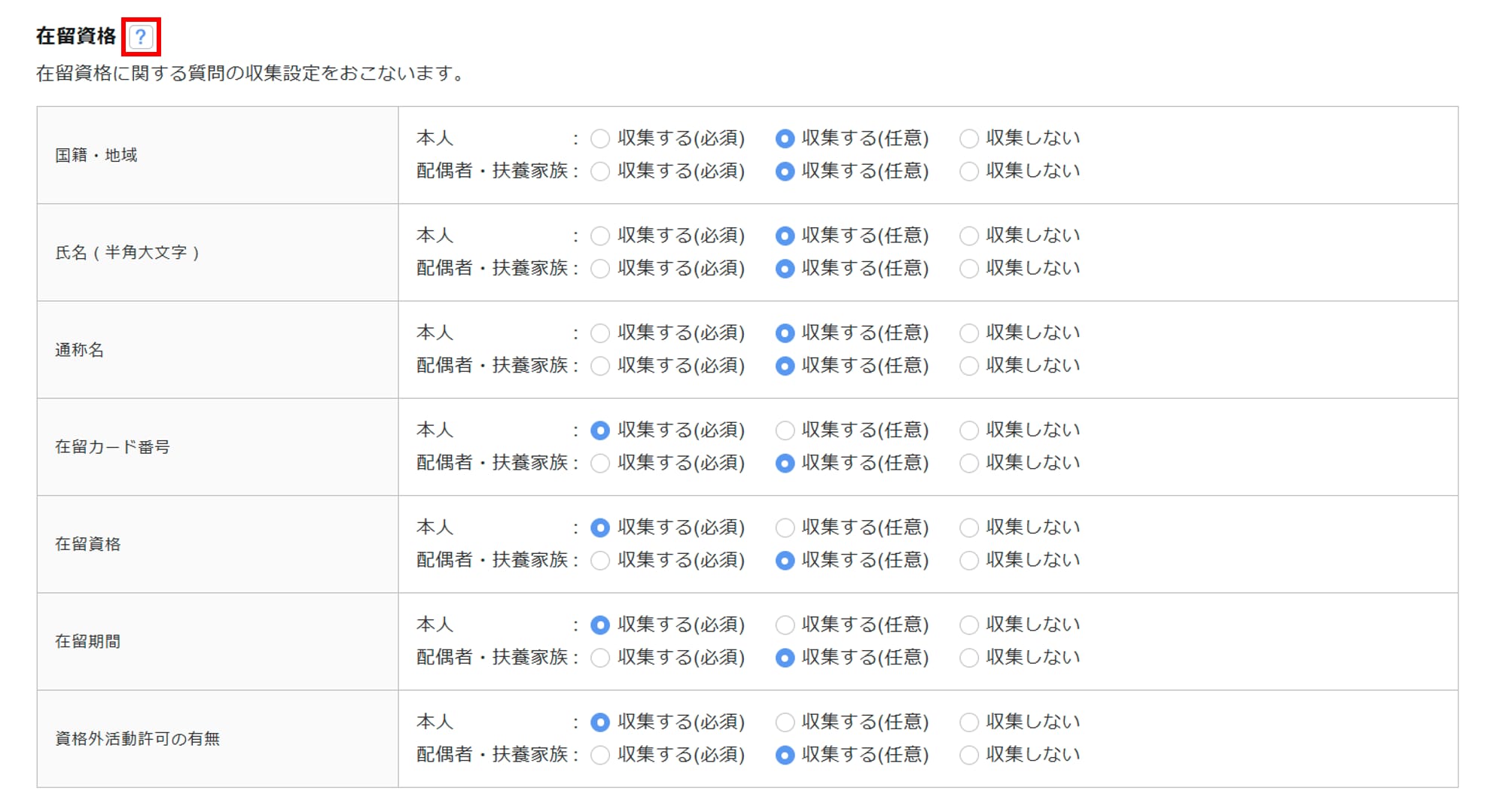This screenshot has height=812, width=1506.
Task: Choose 収集しない for 氏名(半角大文字) 配偶者・扶養家族
Action: pos(969,269)
